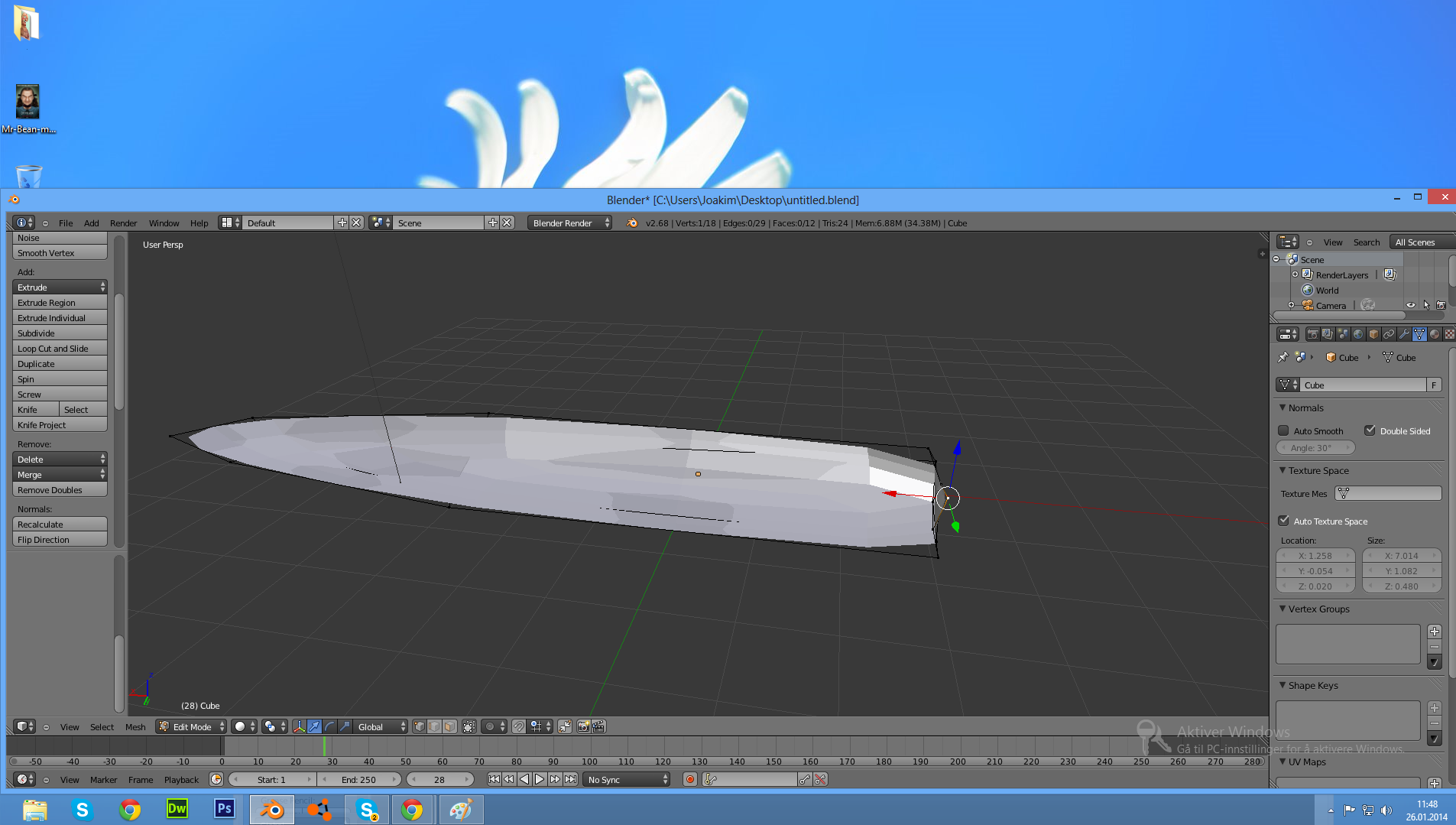Open the Render menu

(123, 222)
